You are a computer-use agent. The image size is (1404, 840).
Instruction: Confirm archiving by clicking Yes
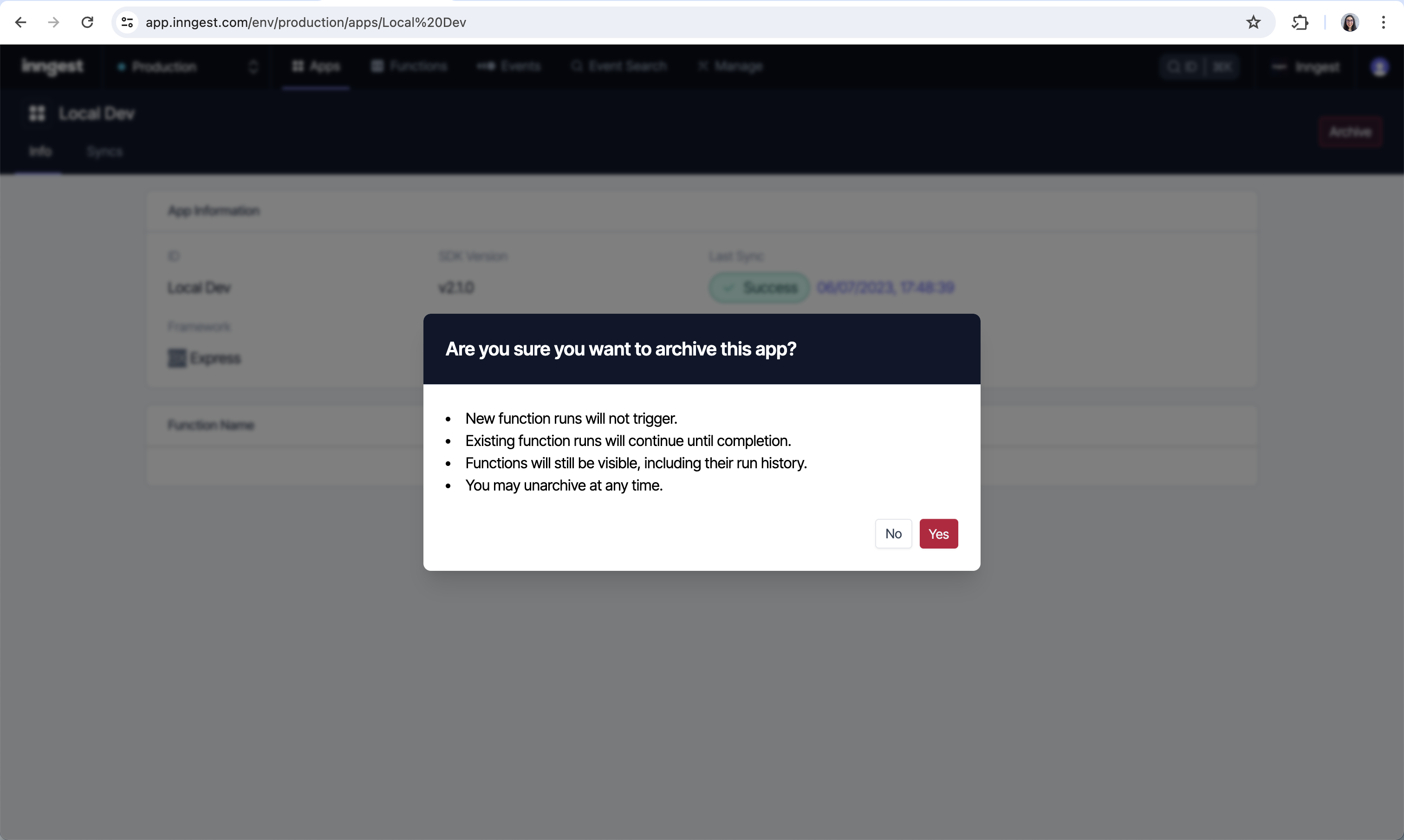(938, 534)
